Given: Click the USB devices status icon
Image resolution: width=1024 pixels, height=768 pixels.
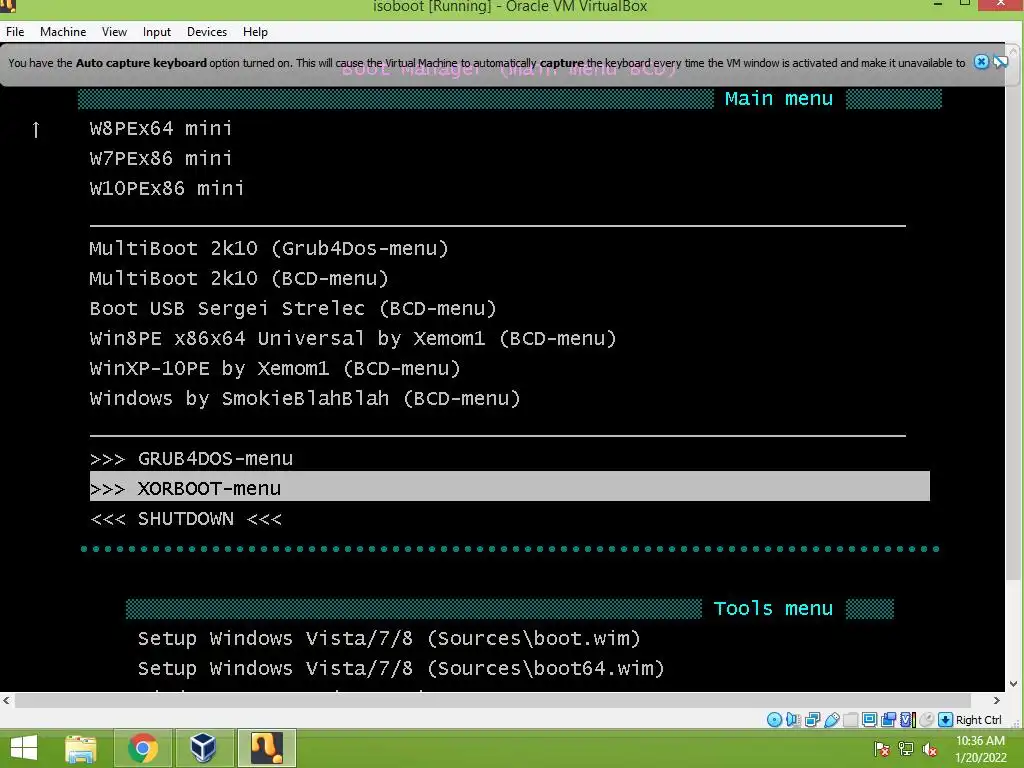Looking at the screenshot, I should coord(831,720).
